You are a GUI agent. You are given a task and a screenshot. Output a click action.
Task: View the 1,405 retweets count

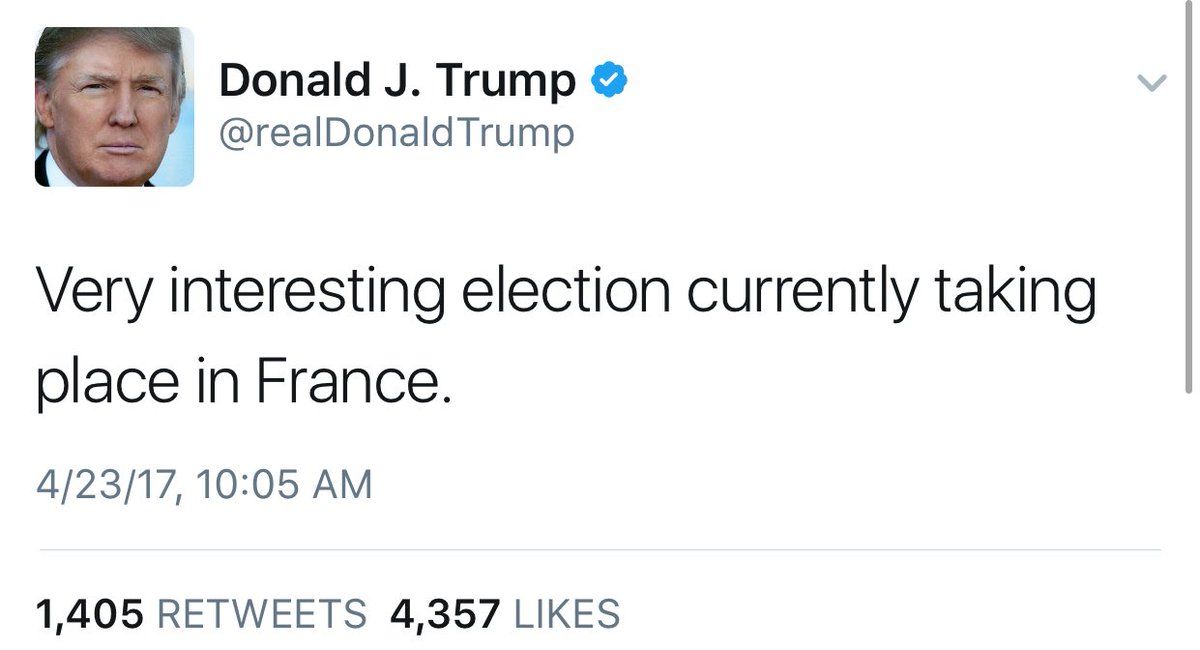(x=90, y=613)
